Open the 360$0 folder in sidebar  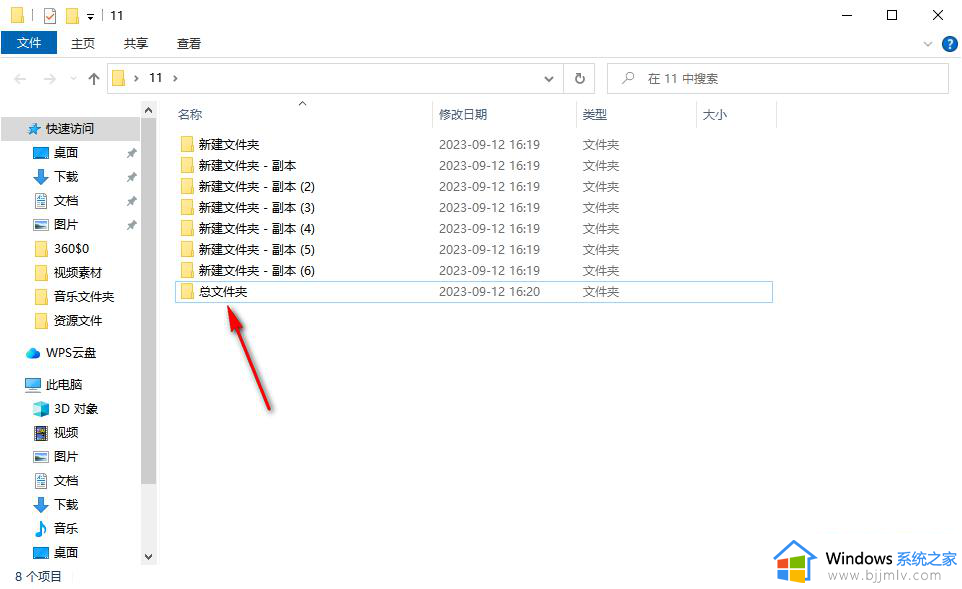pos(71,248)
